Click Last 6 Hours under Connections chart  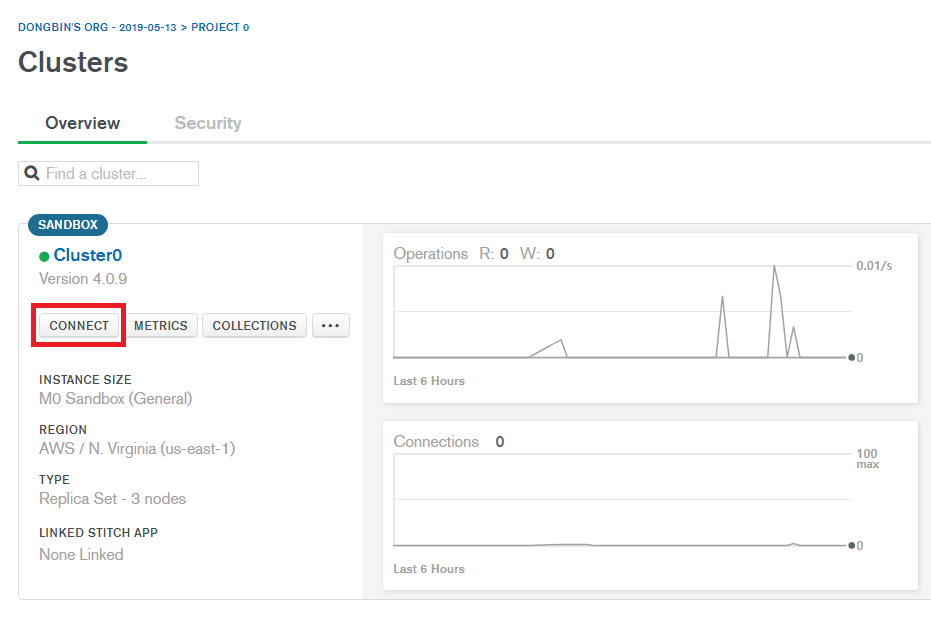point(429,569)
